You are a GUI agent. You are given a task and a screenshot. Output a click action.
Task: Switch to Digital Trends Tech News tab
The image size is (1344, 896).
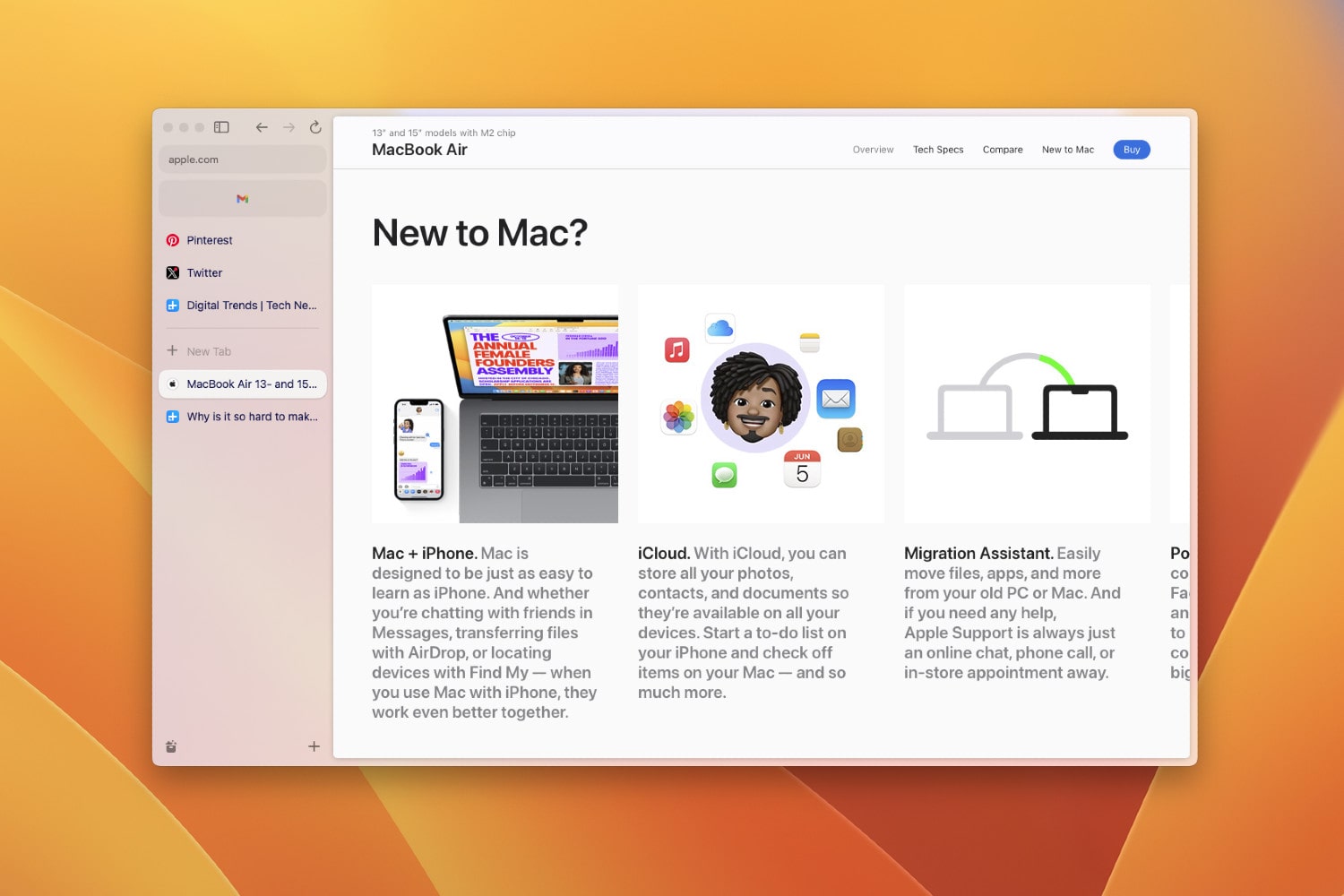click(x=243, y=306)
